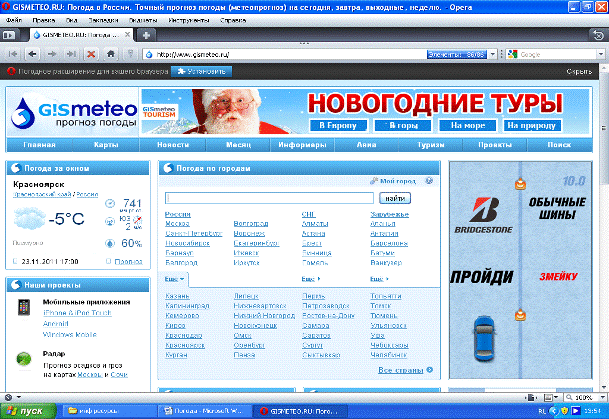This screenshot has width=609, height=419.
Task: Open the iPhone & iPod Touch link
Action: (x=77, y=313)
